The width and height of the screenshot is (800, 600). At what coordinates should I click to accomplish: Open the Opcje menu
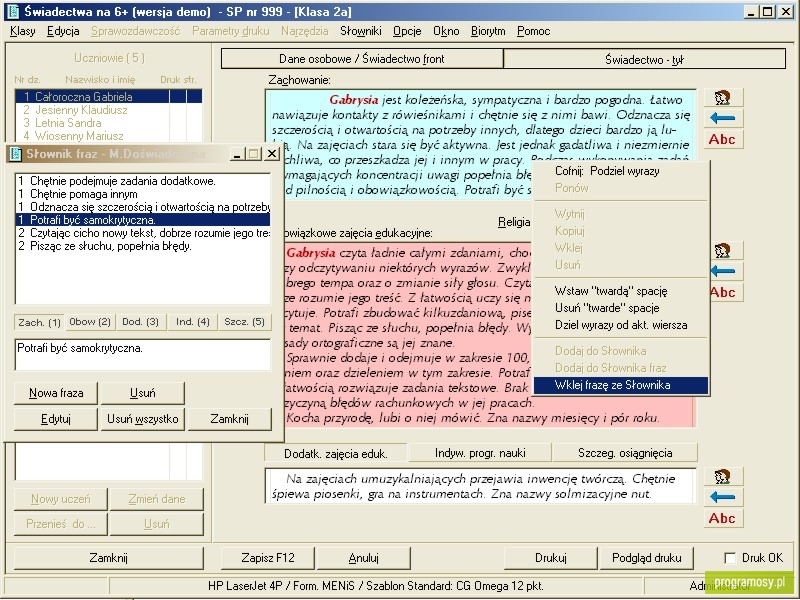(x=407, y=31)
